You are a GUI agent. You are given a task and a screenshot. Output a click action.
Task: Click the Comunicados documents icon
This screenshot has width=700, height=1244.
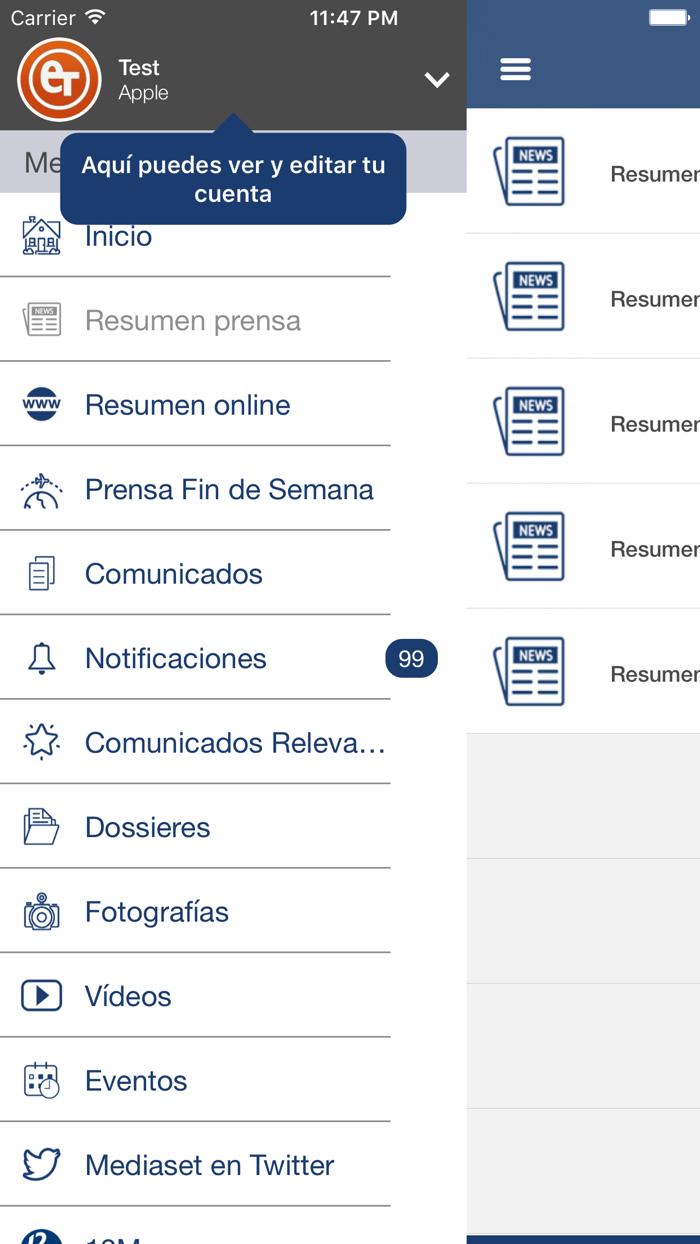(40, 573)
